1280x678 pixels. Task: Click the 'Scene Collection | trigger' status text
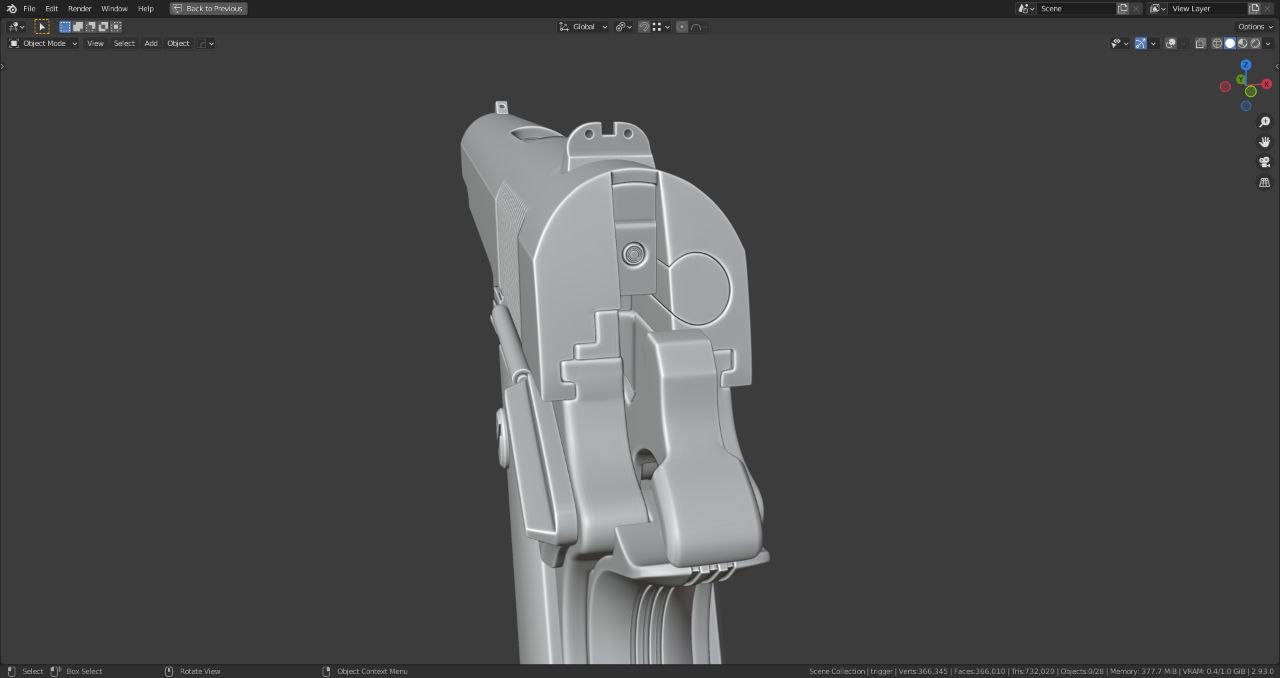[851, 671]
